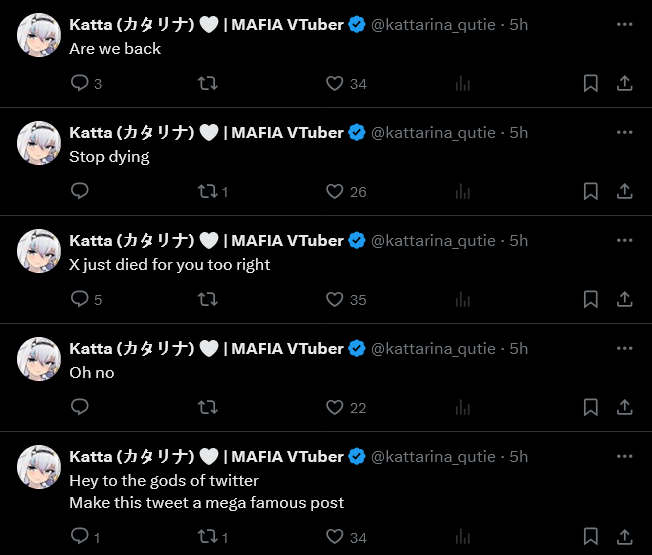Like the "X just died for you too right" tweet
The image size is (652, 555).
pos(335,300)
